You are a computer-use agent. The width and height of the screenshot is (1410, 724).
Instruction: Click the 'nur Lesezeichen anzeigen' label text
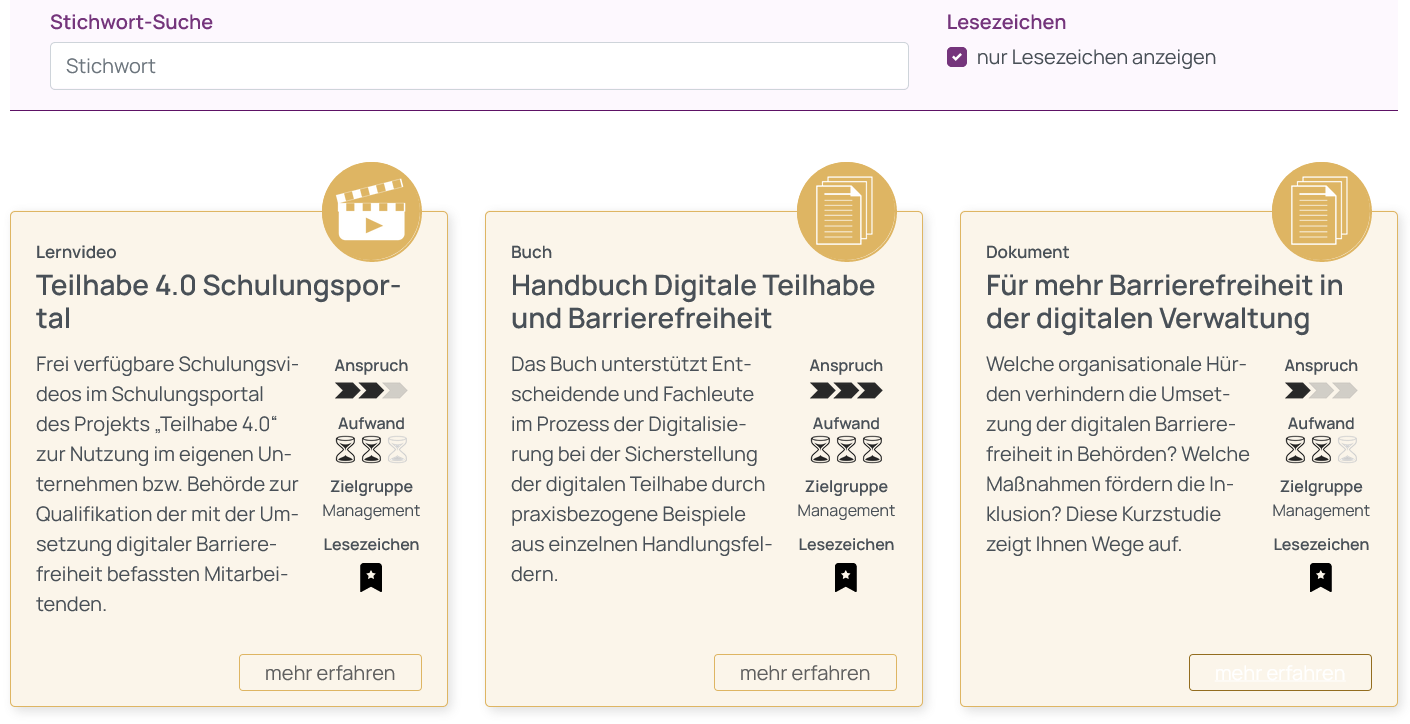pos(1096,57)
